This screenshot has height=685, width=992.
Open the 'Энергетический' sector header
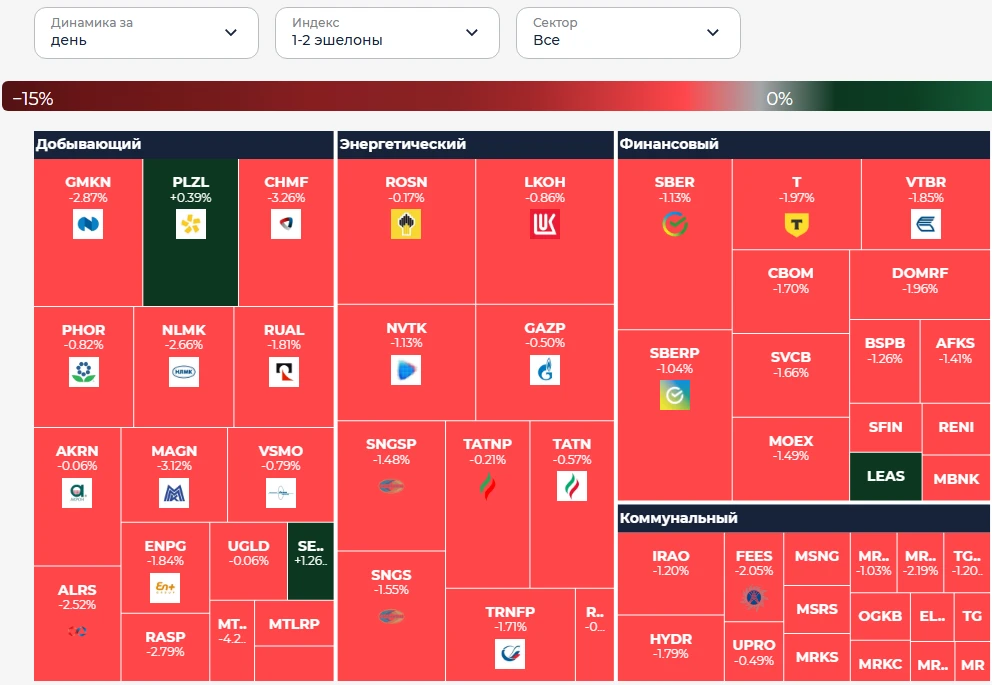[476, 144]
